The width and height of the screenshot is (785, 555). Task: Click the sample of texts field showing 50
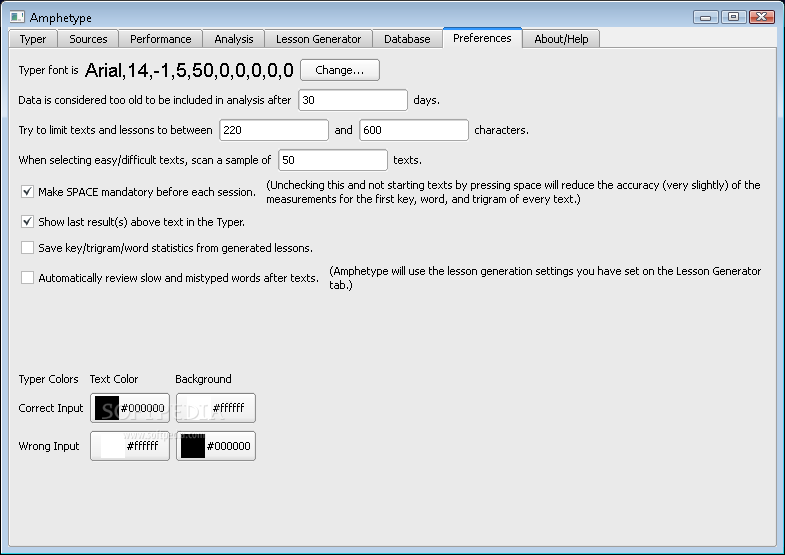333,160
